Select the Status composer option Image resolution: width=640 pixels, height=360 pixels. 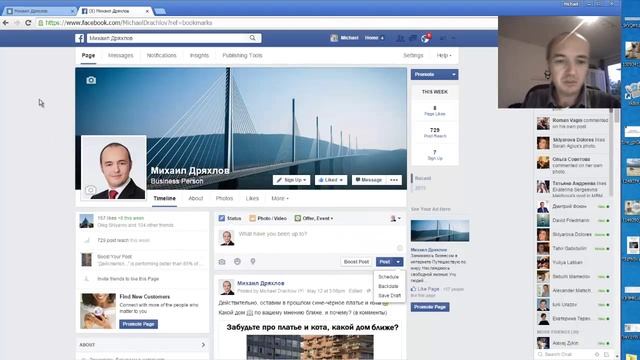click(x=230, y=218)
